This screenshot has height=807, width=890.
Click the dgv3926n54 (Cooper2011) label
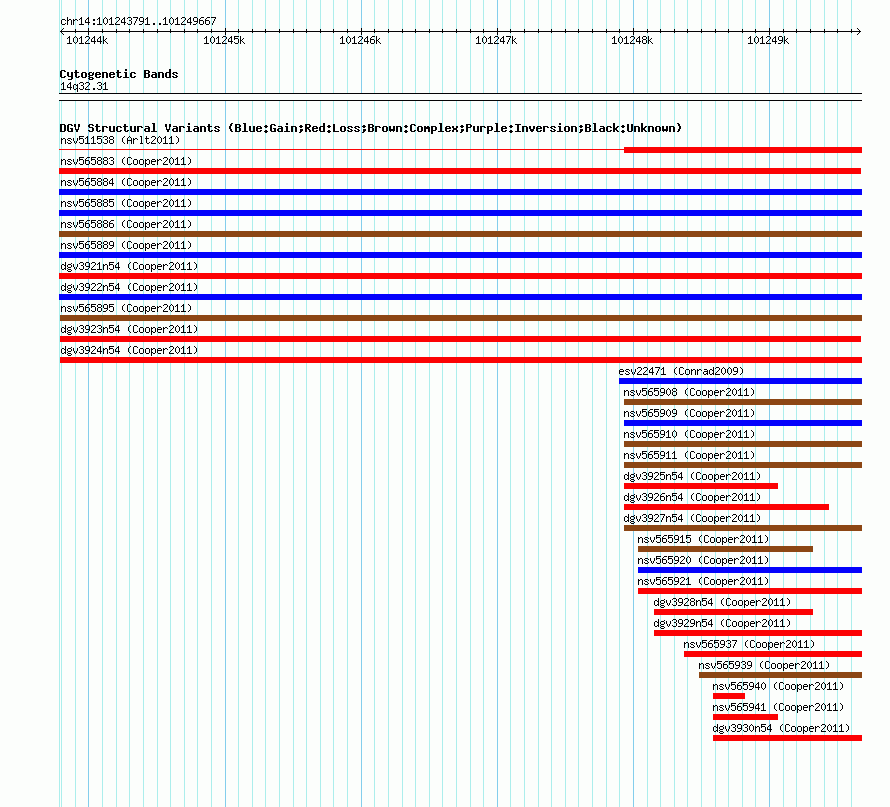[692, 497]
